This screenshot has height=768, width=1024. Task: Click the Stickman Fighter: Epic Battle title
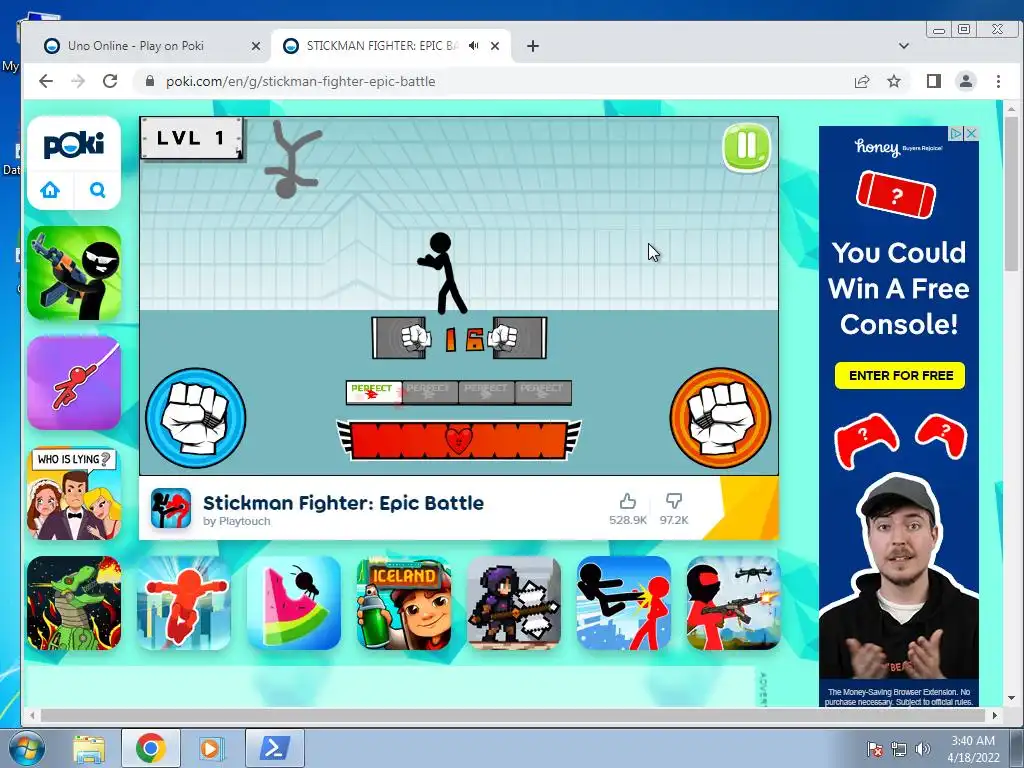coord(344,503)
